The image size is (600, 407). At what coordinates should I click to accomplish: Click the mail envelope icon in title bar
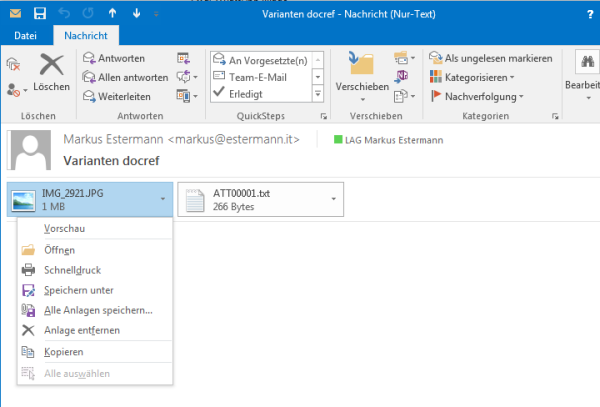pyautogui.click(x=15, y=14)
